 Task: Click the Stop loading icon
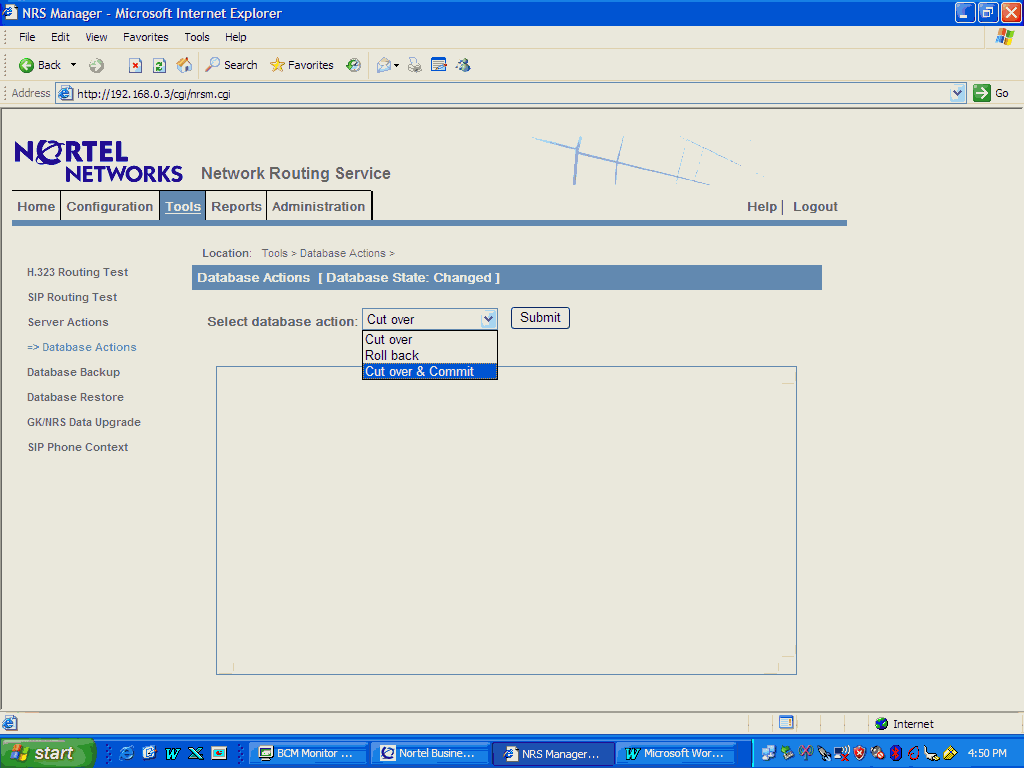pyautogui.click(x=135, y=65)
